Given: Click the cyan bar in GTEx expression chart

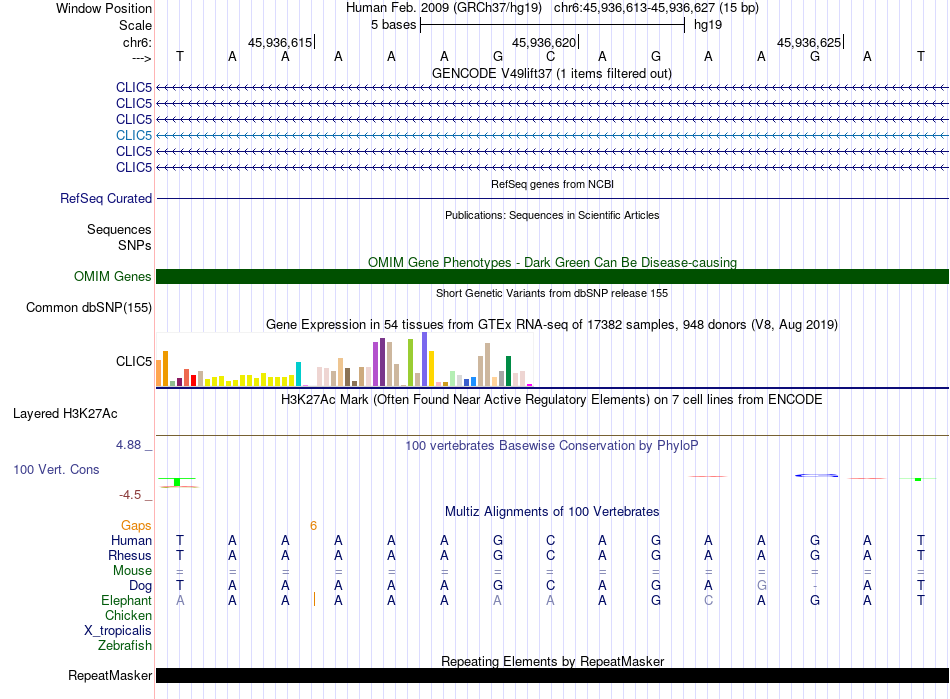Looking at the screenshot, I should tap(298, 374).
